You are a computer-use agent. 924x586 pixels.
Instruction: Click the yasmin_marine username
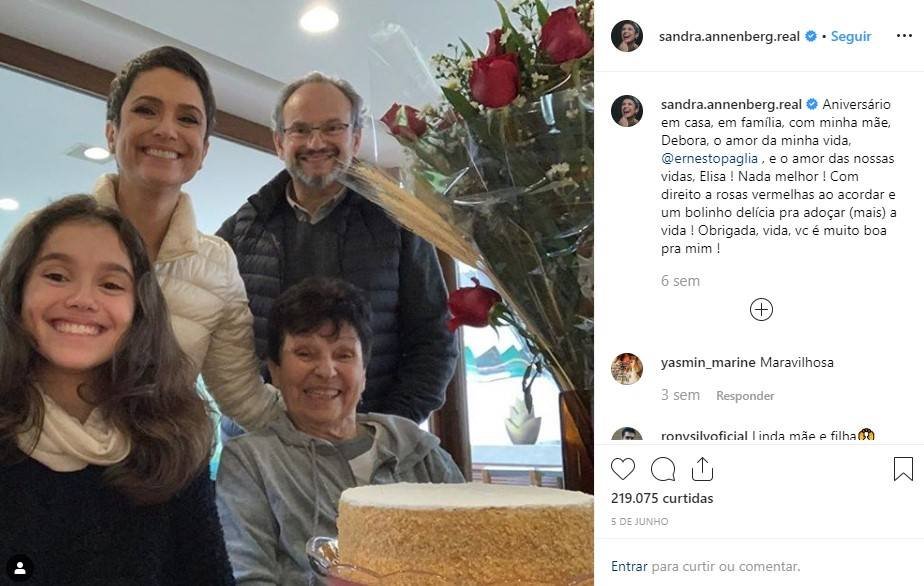708,363
